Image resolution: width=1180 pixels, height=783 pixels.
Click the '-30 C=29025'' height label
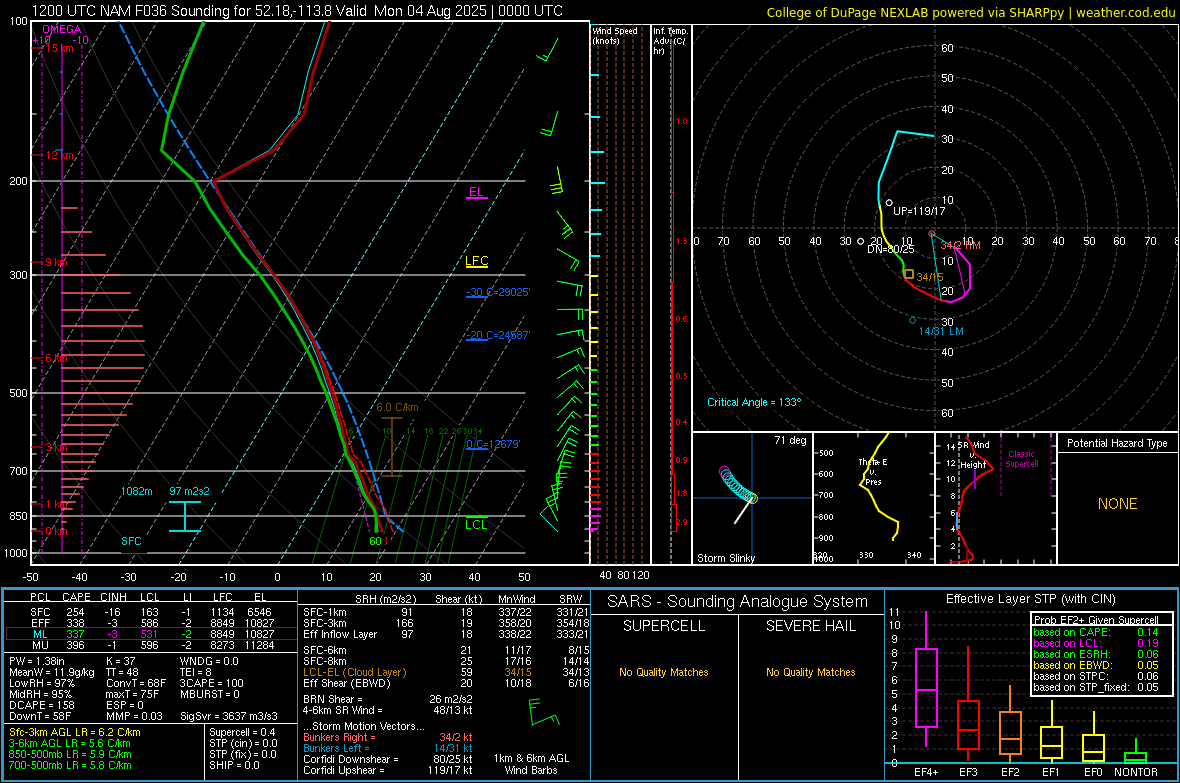[x=498, y=292]
